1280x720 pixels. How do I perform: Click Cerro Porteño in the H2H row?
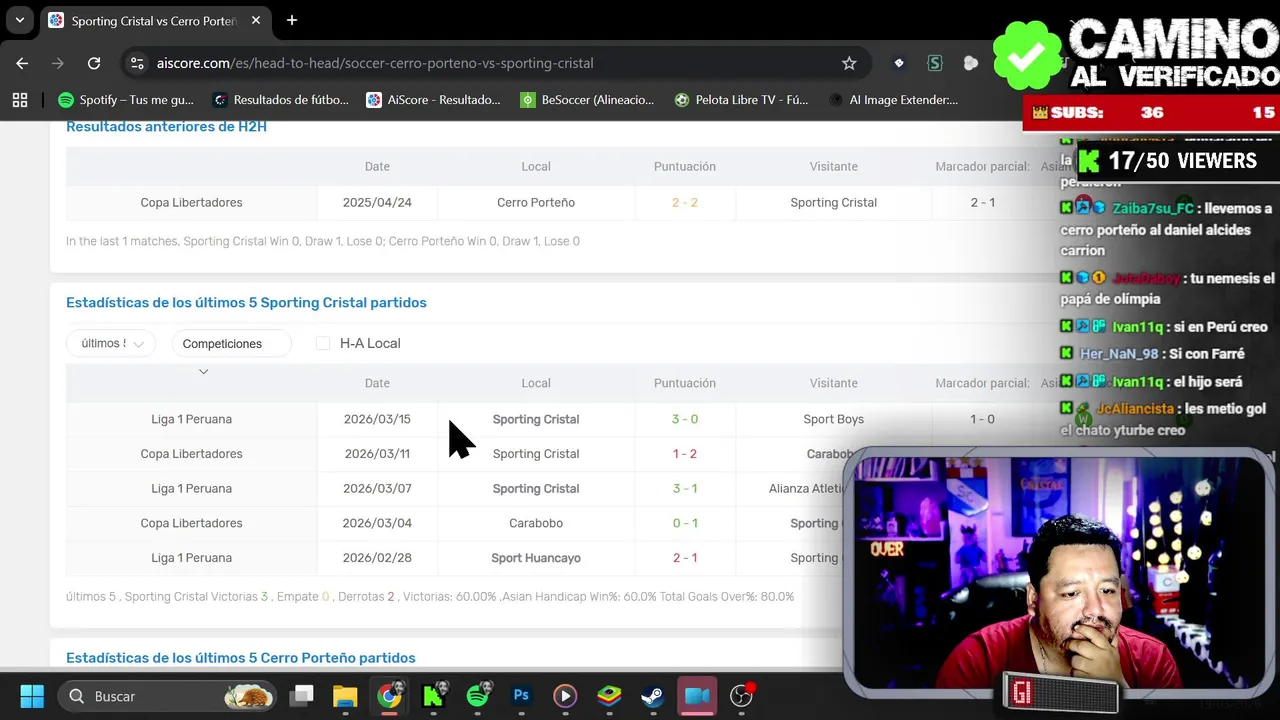click(536, 202)
